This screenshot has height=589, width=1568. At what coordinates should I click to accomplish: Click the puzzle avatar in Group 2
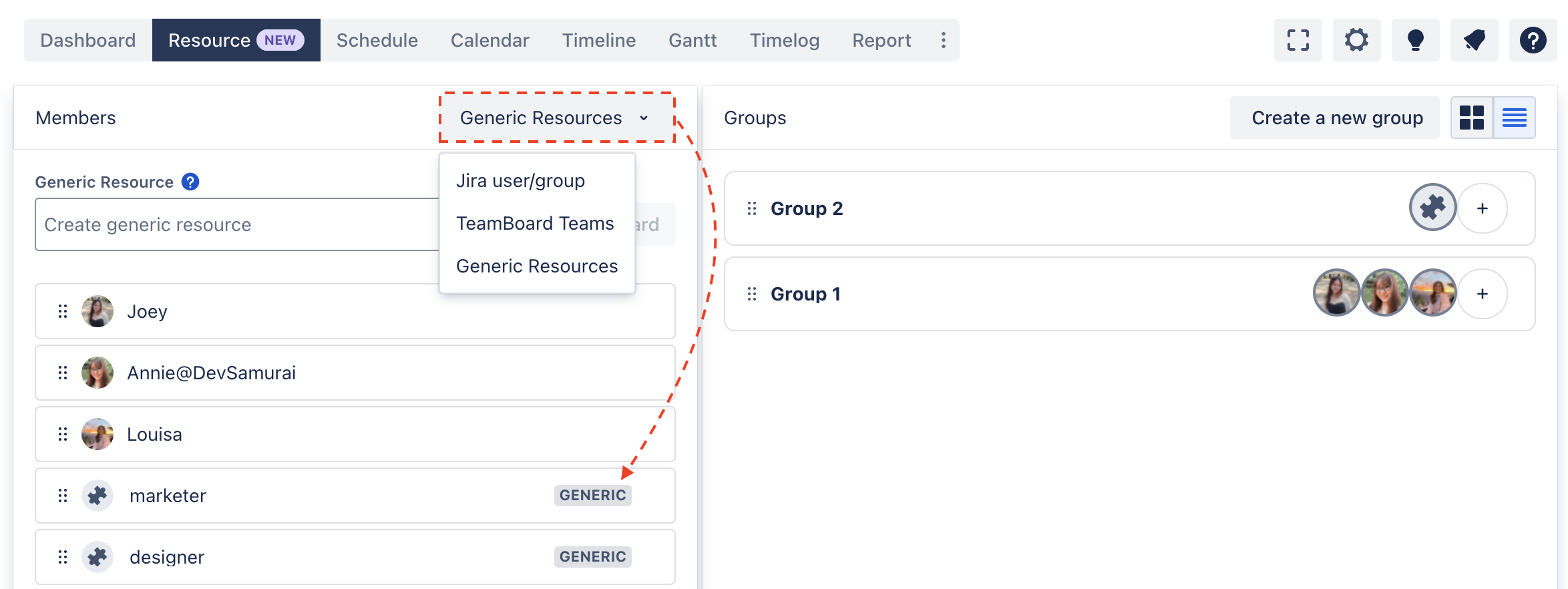click(1432, 208)
